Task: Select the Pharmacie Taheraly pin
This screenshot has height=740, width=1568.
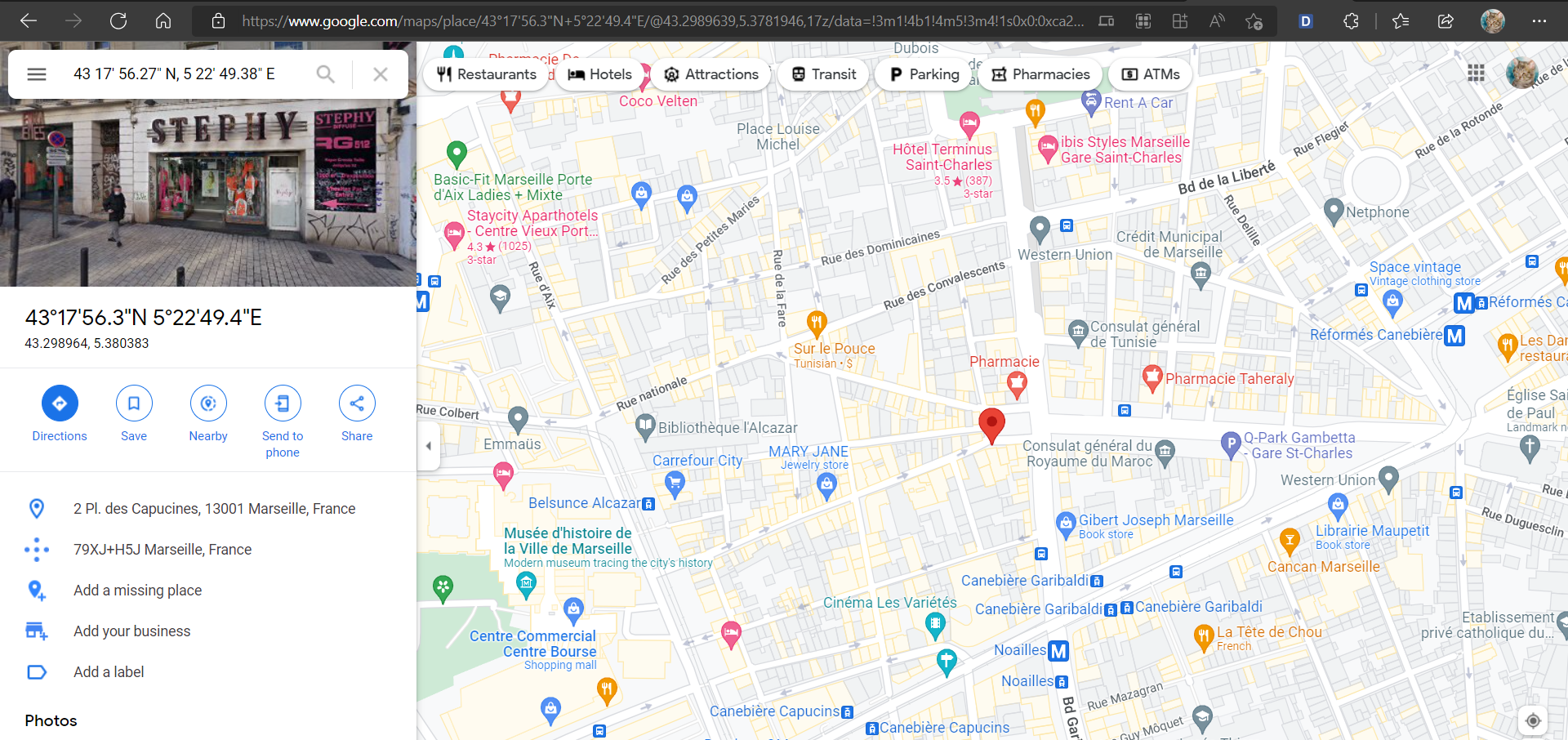Action: (x=1151, y=378)
